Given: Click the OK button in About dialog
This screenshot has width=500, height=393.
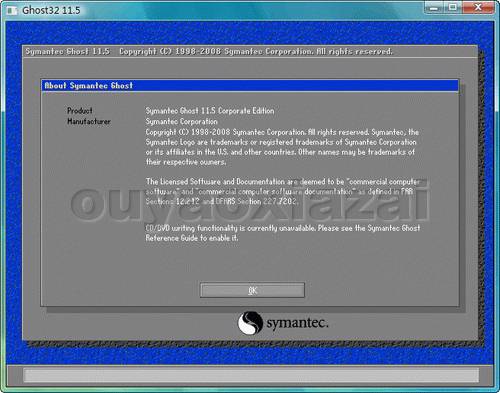Looking at the screenshot, I should coord(252,290).
